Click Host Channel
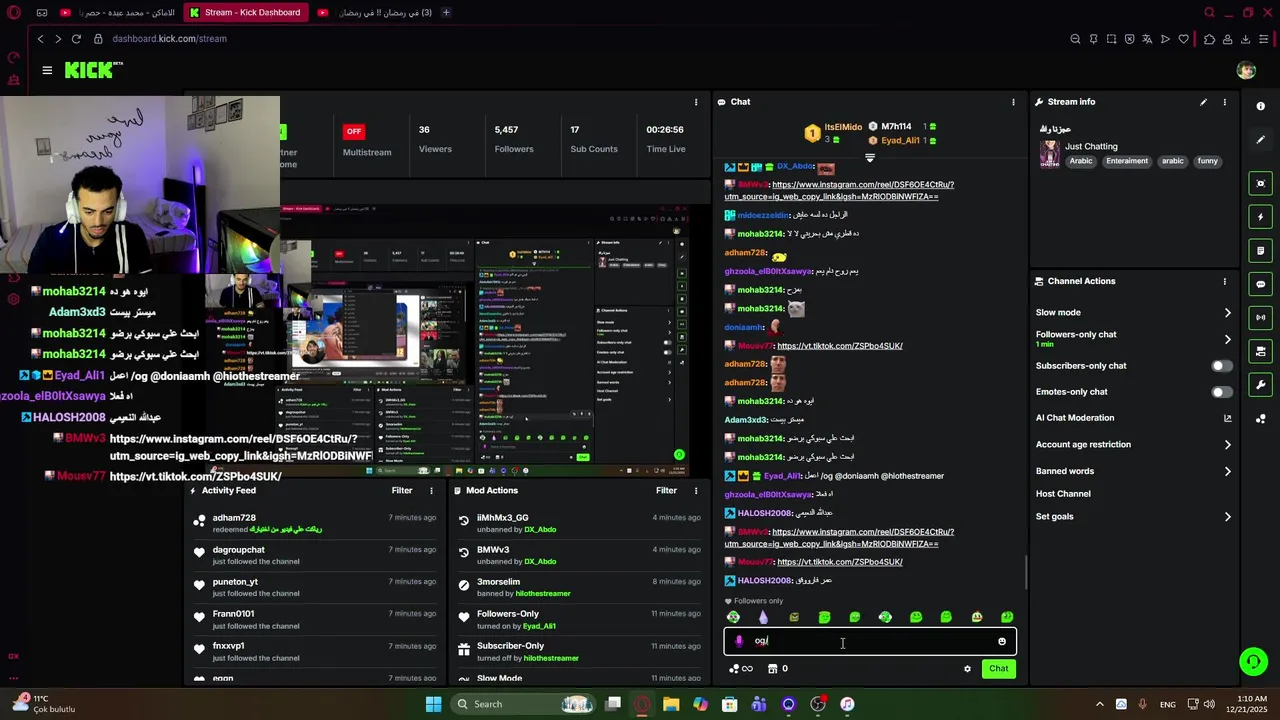This screenshot has height=720, width=1280. pyautogui.click(x=1063, y=494)
